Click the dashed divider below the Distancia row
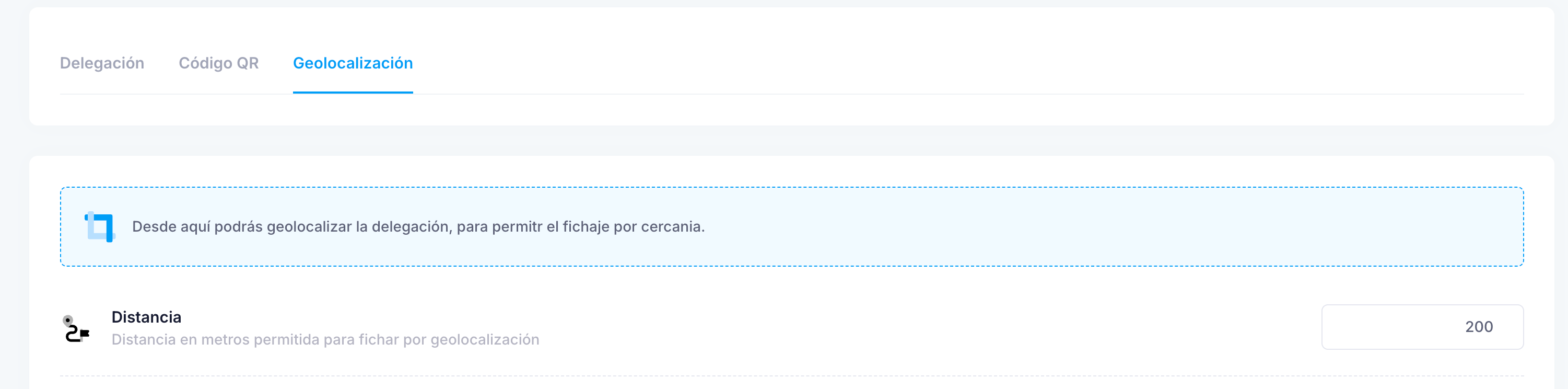 click(791, 376)
